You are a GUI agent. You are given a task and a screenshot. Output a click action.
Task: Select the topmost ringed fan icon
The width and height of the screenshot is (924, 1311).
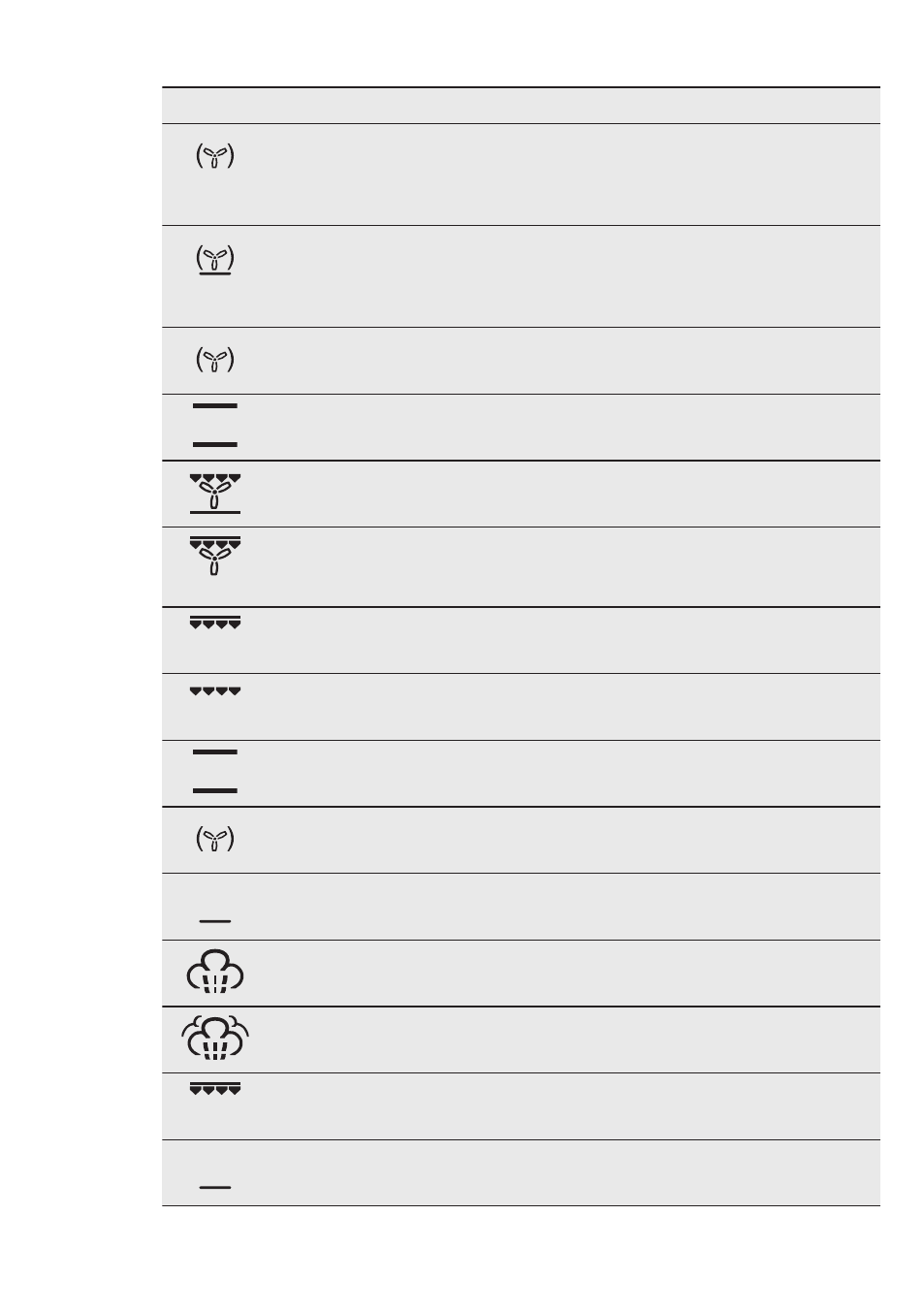pos(215,156)
